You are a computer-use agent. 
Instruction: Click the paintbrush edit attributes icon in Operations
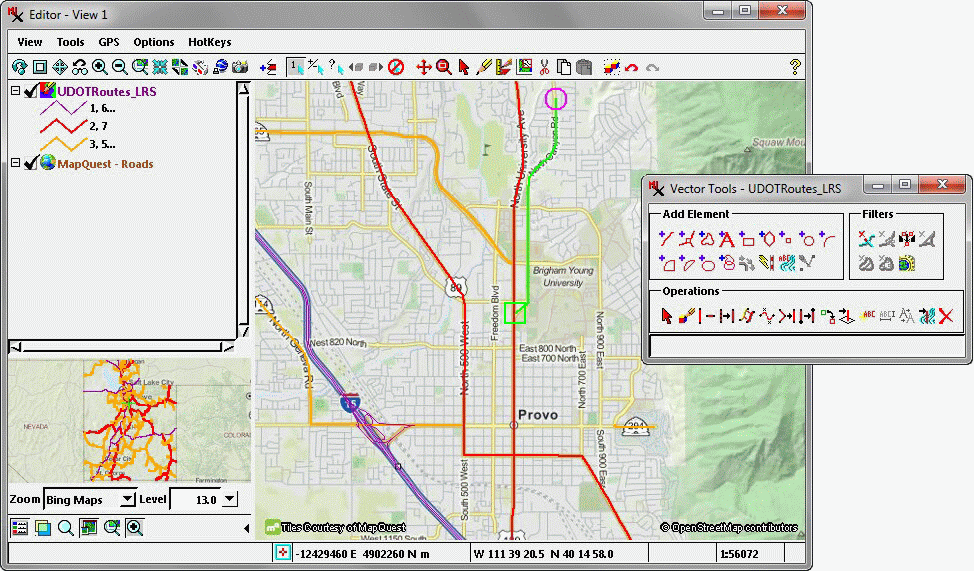(686, 316)
